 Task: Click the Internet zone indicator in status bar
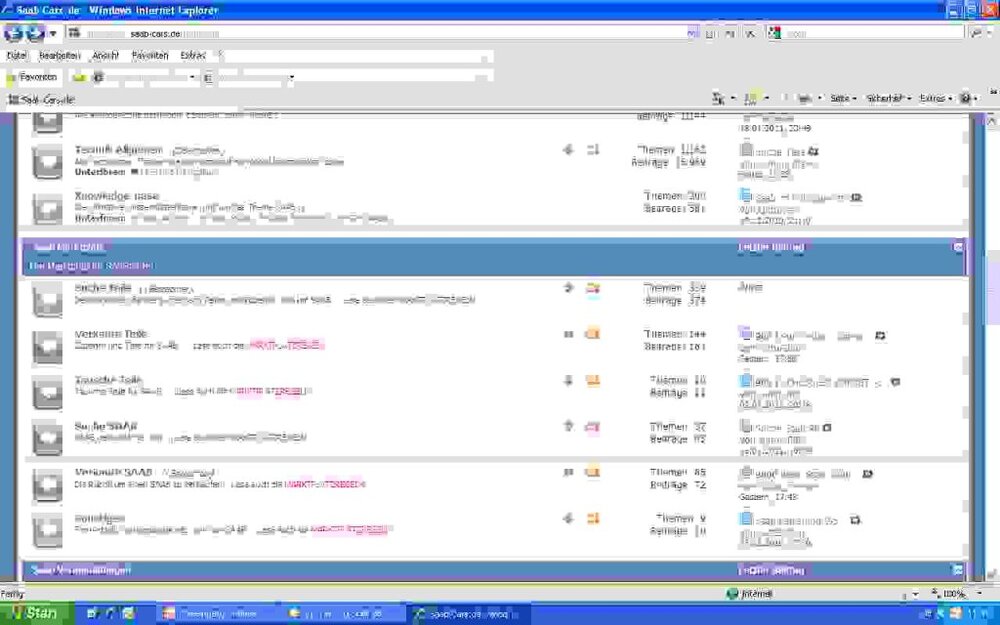(749, 594)
